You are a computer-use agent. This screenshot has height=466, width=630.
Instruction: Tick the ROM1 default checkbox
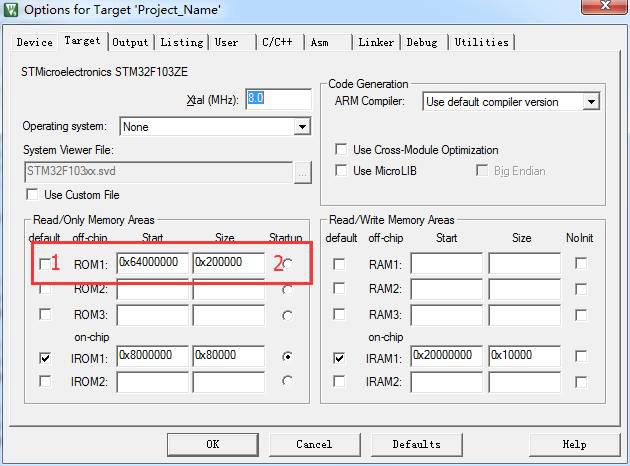[45, 264]
